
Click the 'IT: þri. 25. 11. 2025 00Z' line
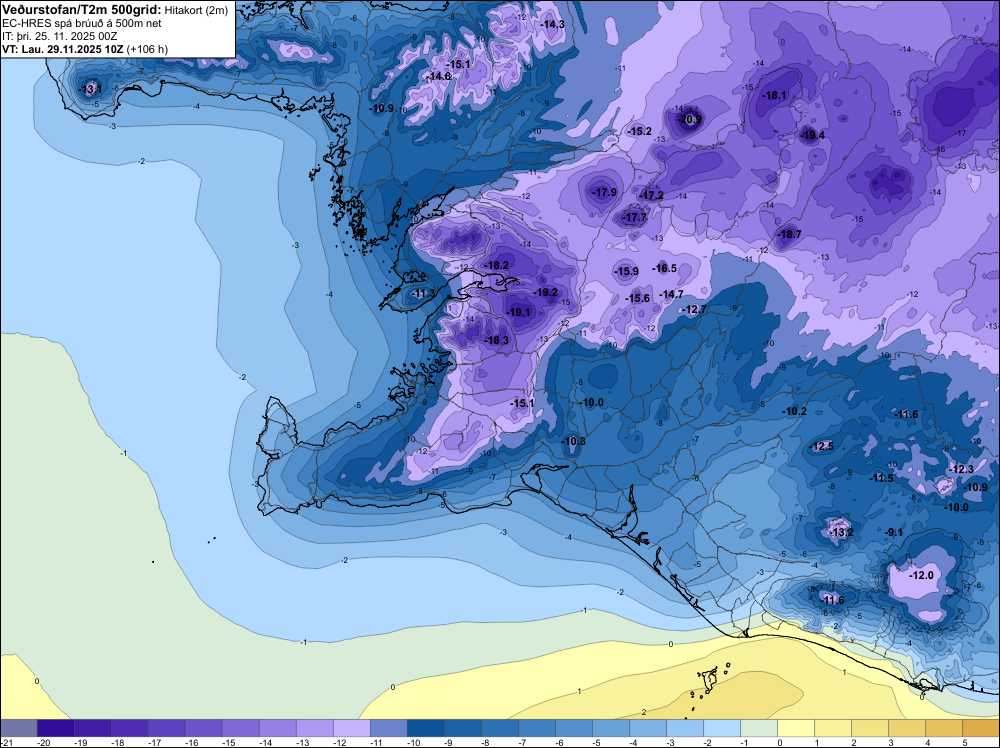[60, 36]
